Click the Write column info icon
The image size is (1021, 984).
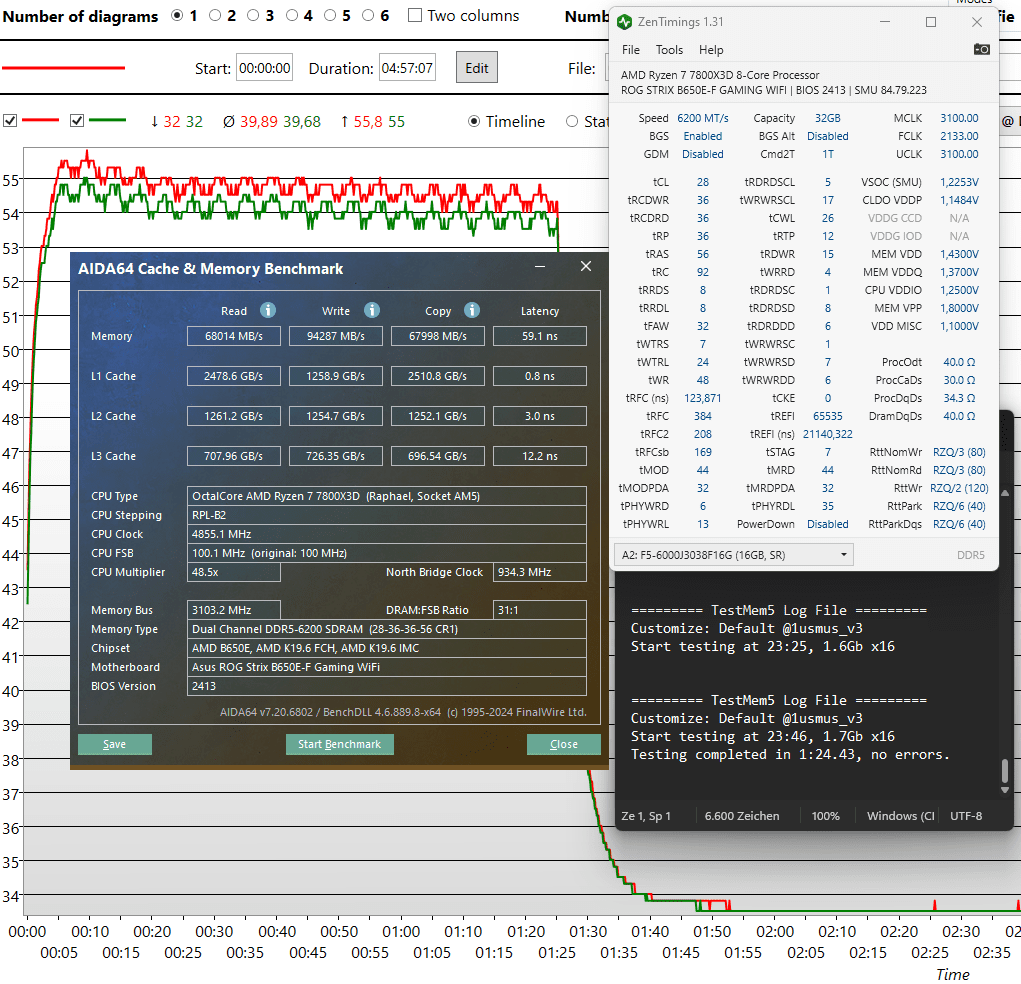[372, 310]
